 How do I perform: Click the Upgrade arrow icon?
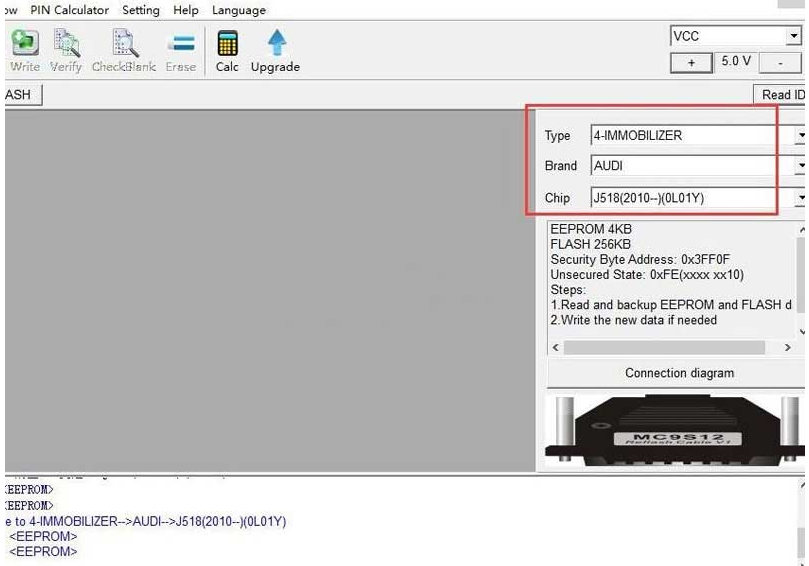tap(276, 51)
